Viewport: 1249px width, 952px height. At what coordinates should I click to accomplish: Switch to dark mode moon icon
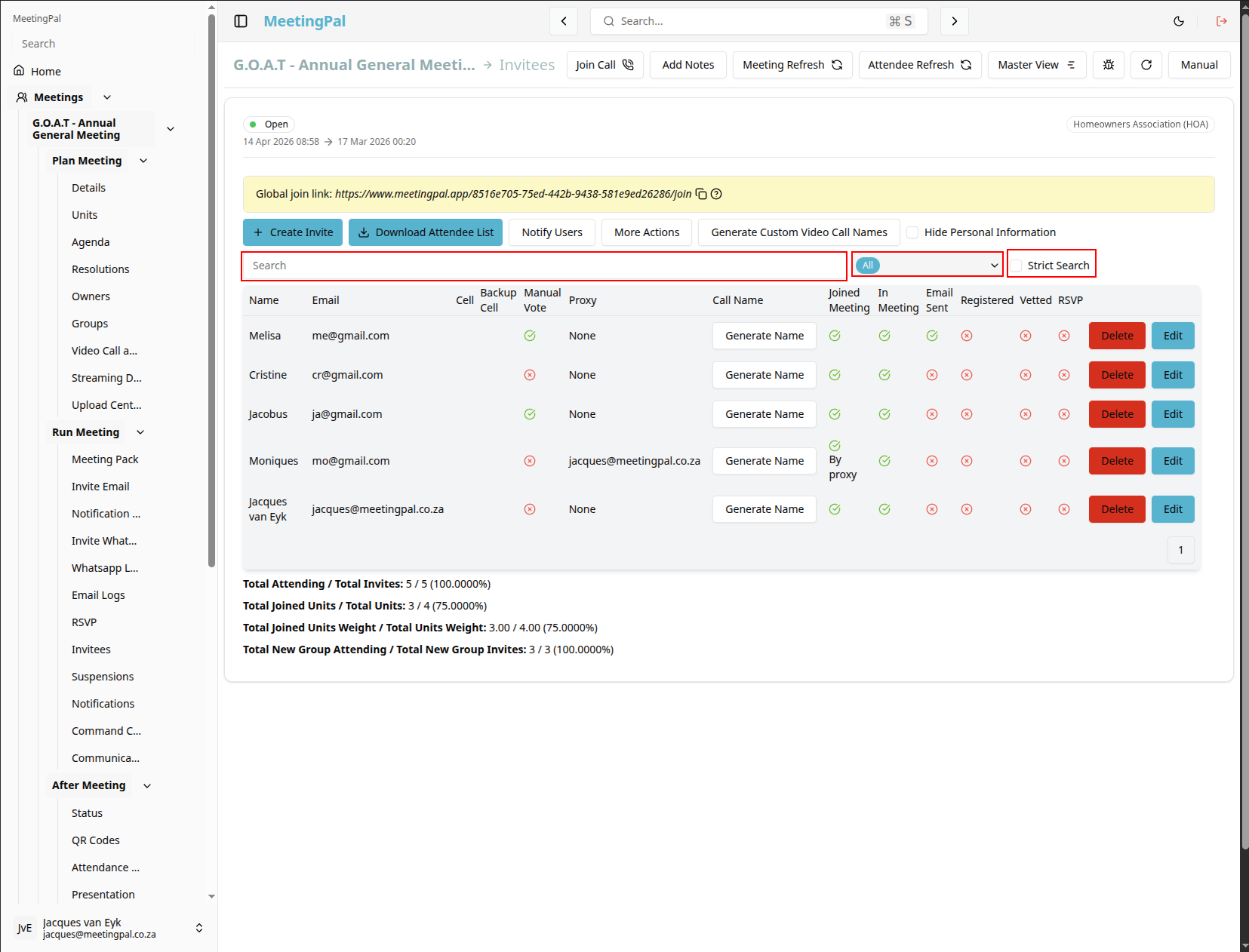coord(1179,21)
